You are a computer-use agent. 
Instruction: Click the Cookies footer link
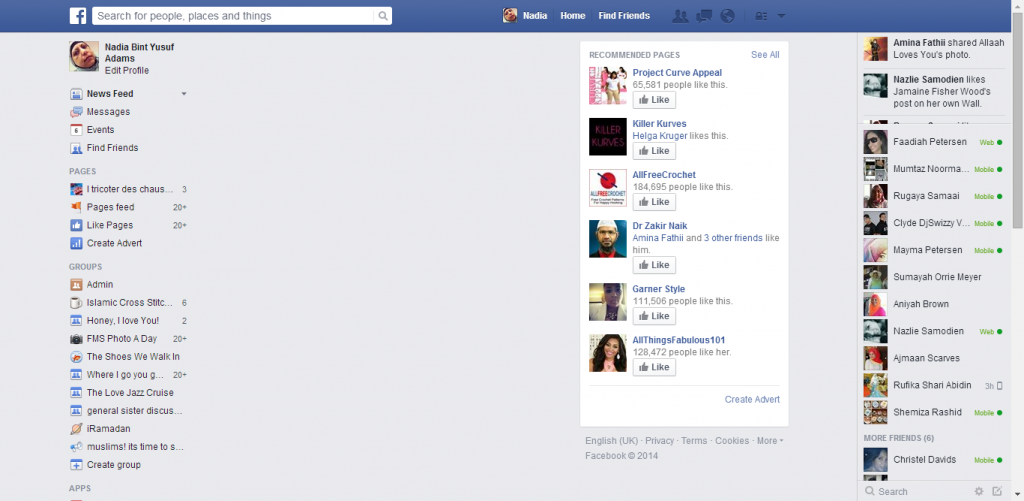tap(732, 441)
